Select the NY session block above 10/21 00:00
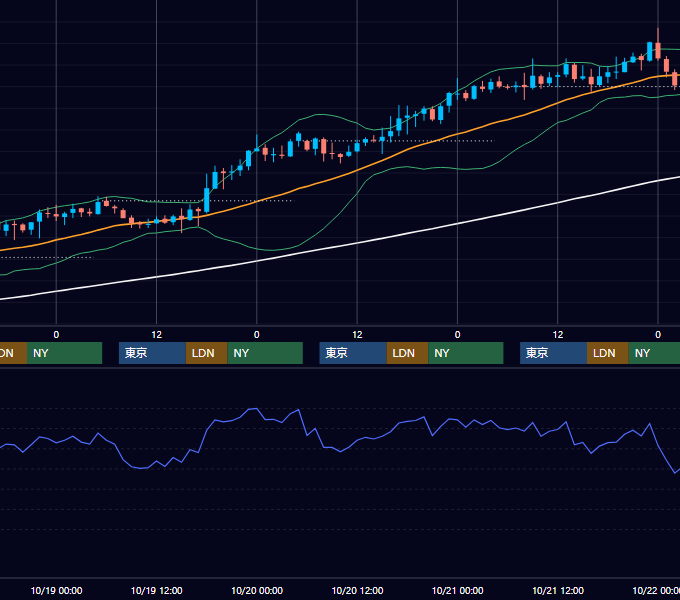The image size is (680, 600). click(x=466, y=353)
